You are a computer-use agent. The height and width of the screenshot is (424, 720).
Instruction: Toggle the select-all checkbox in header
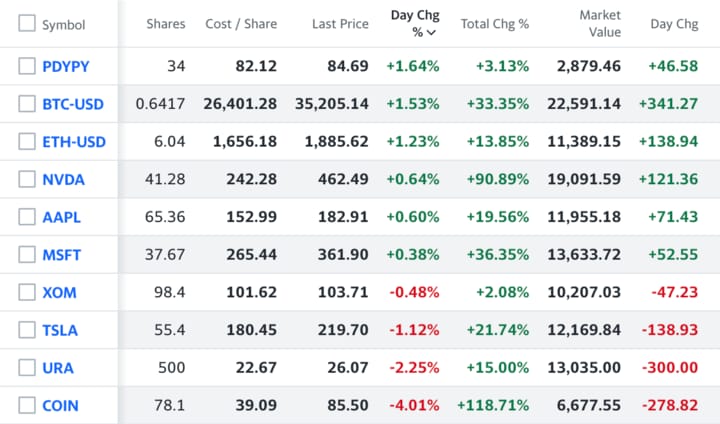tap(27, 24)
